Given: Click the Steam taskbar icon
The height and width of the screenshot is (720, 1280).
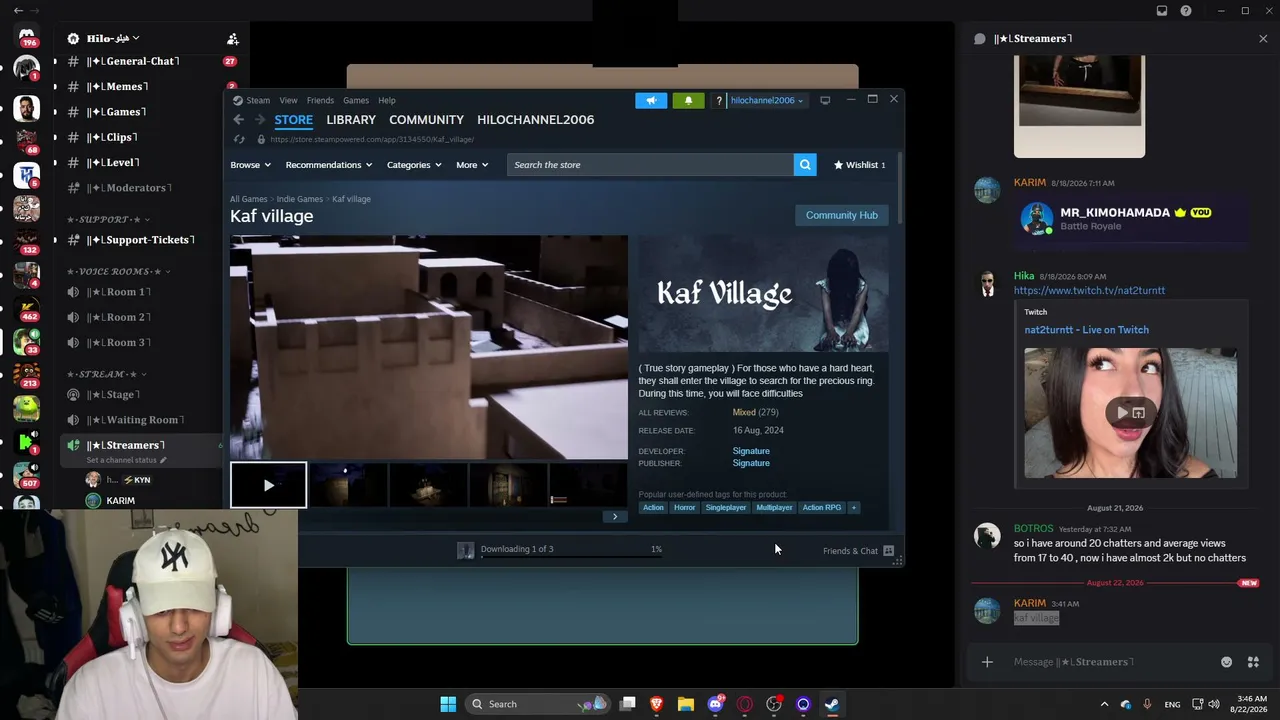Looking at the screenshot, I should point(832,704).
